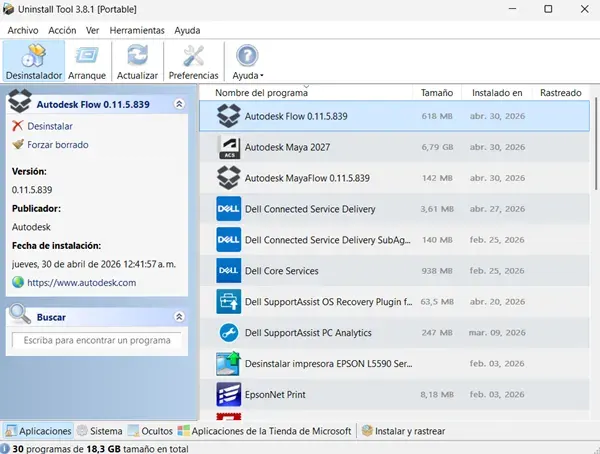This screenshot has height=454, width=600.
Task: Click the EpsonNet Print icon
Action: pos(228,394)
